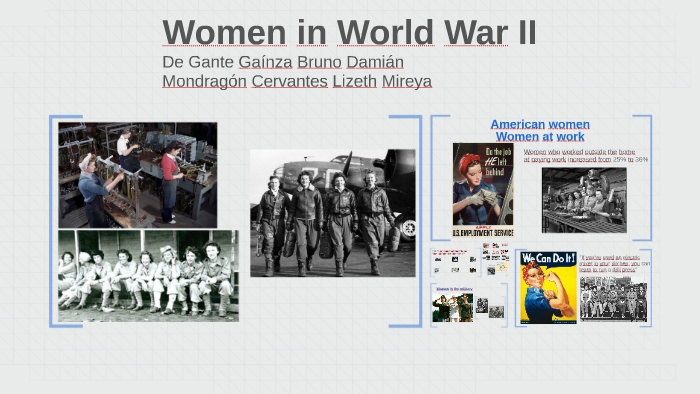Open the color photo of women factory workers
The height and width of the screenshot is (394, 700).
(138, 175)
